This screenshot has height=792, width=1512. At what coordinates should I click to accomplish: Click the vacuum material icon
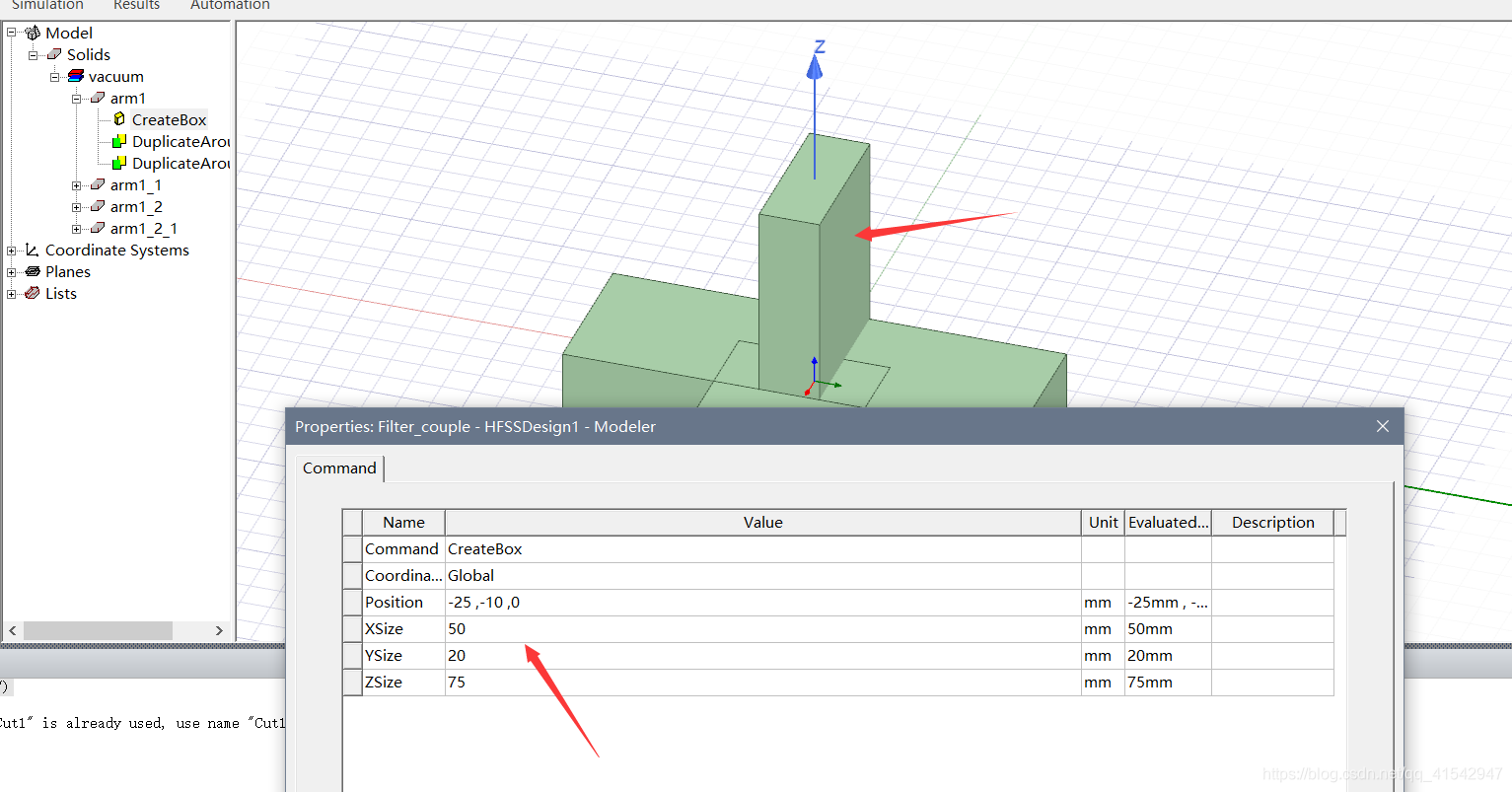coord(76,76)
